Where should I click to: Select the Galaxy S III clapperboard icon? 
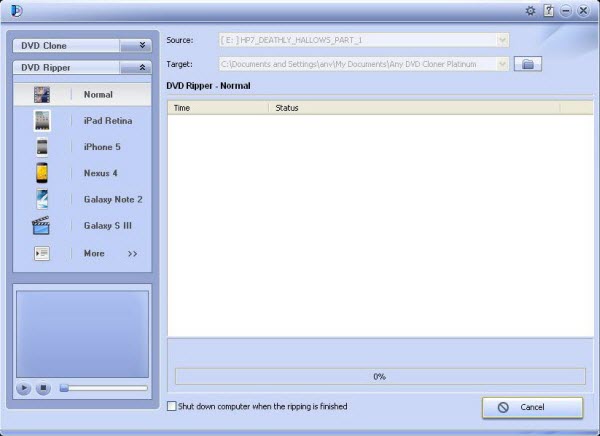pyautogui.click(x=41, y=225)
